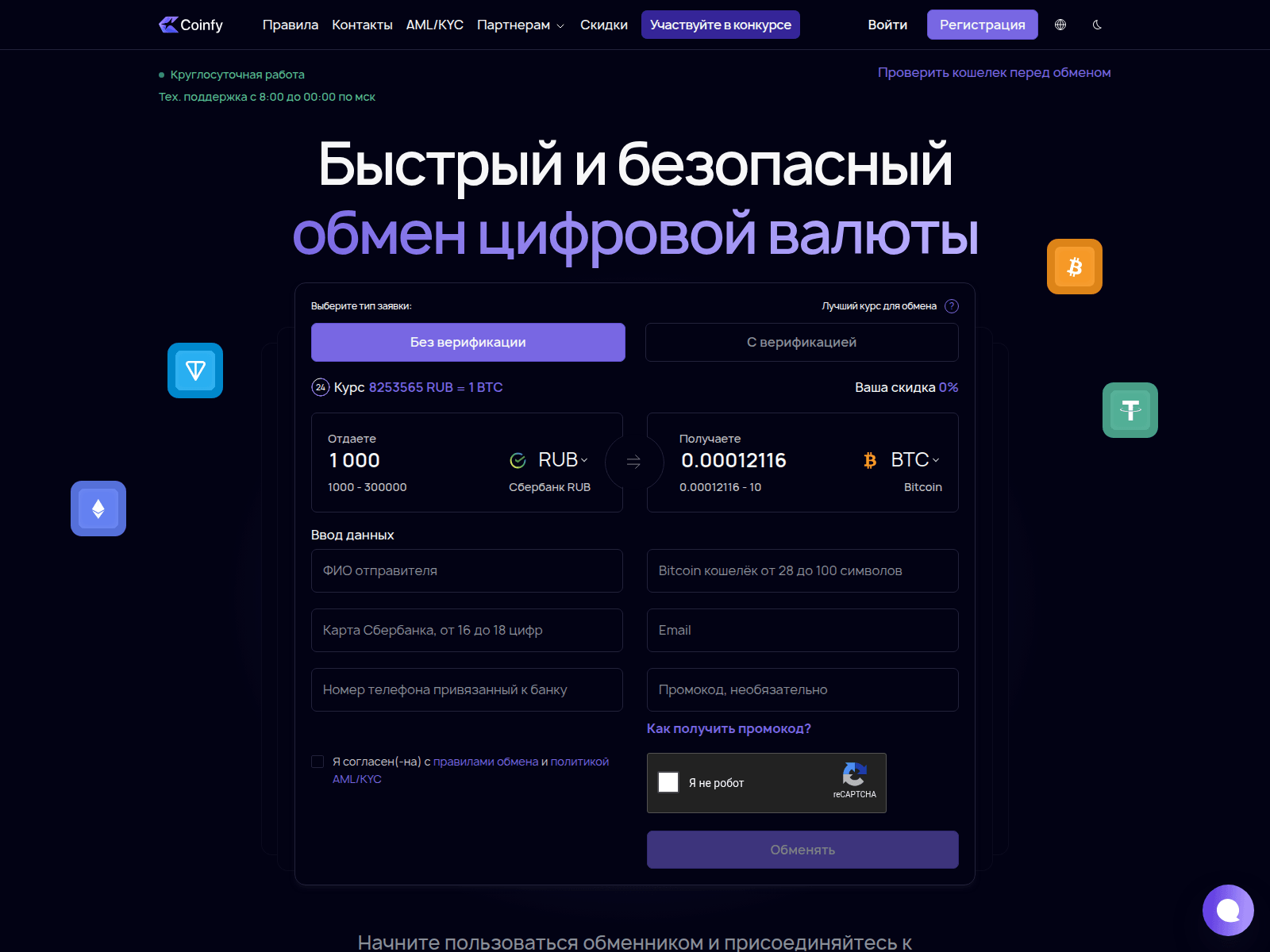The image size is (1270, 952).
Task: Click the floating Tether icon tile
Action: pyautogui.click(x=1130, y=410)
